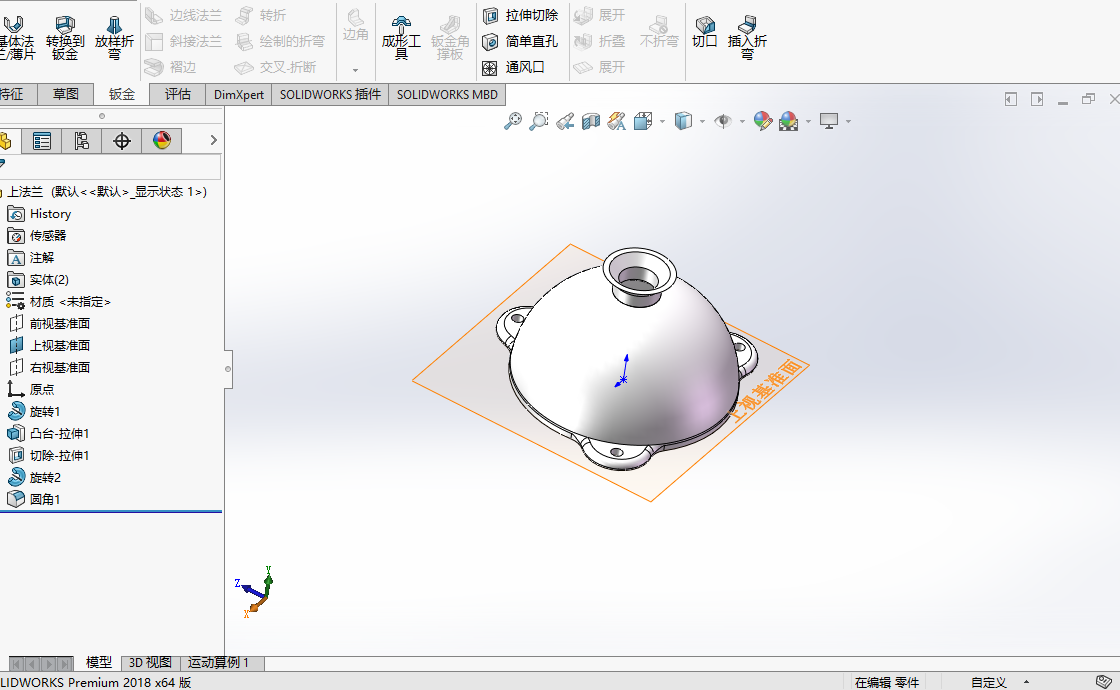
Task: Click the status bar tag icon
Action: [x=1104, y=682]
